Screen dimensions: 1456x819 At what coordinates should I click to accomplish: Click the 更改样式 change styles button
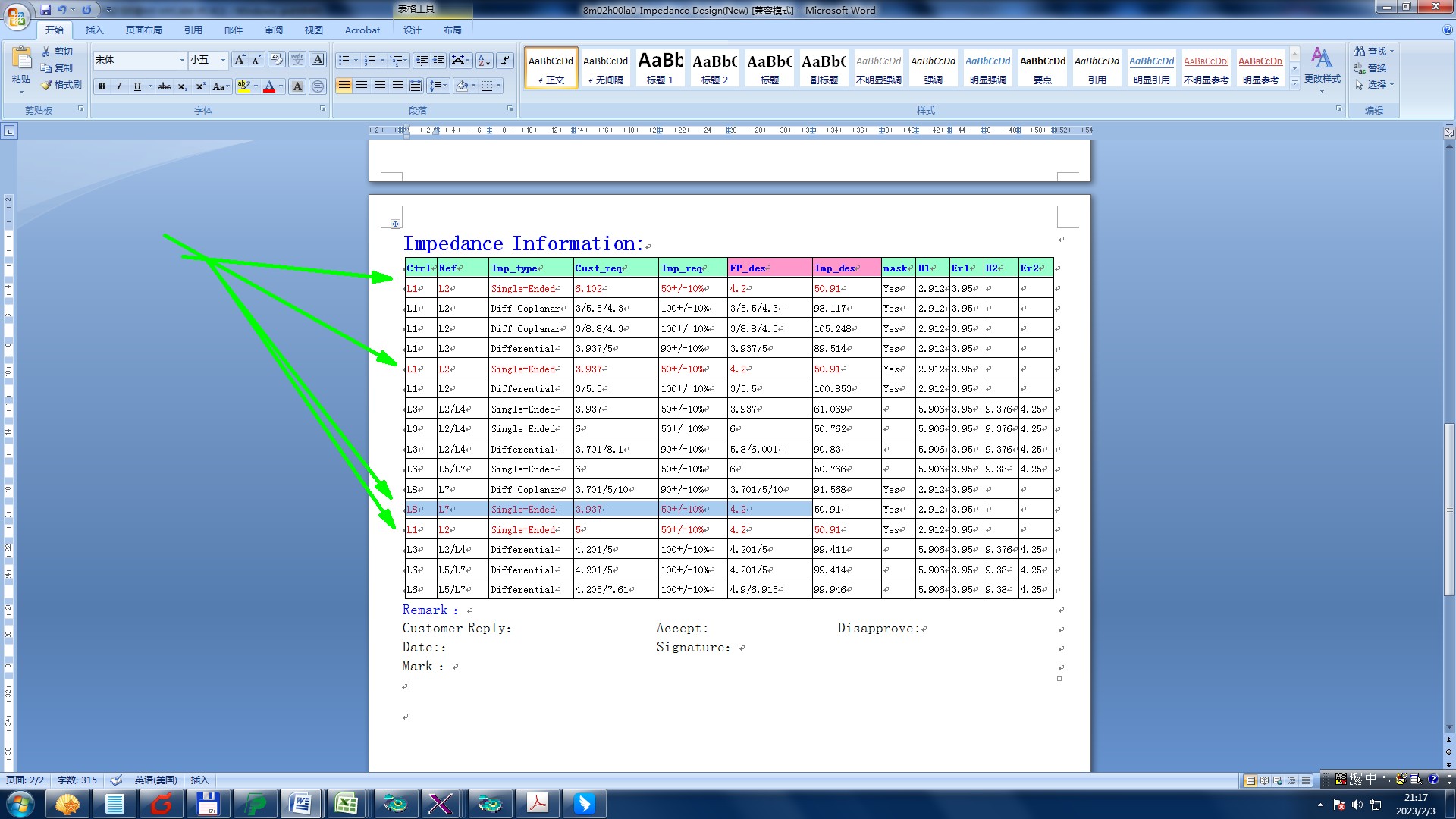coord(1322,68)
